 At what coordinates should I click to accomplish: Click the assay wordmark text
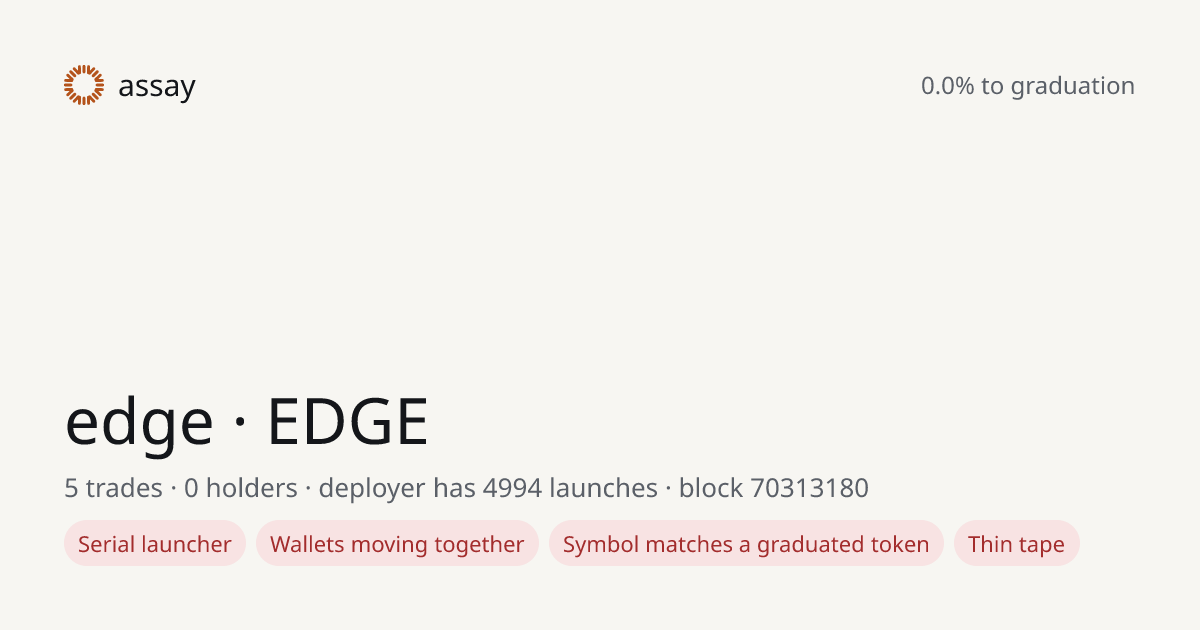[157, 87]
